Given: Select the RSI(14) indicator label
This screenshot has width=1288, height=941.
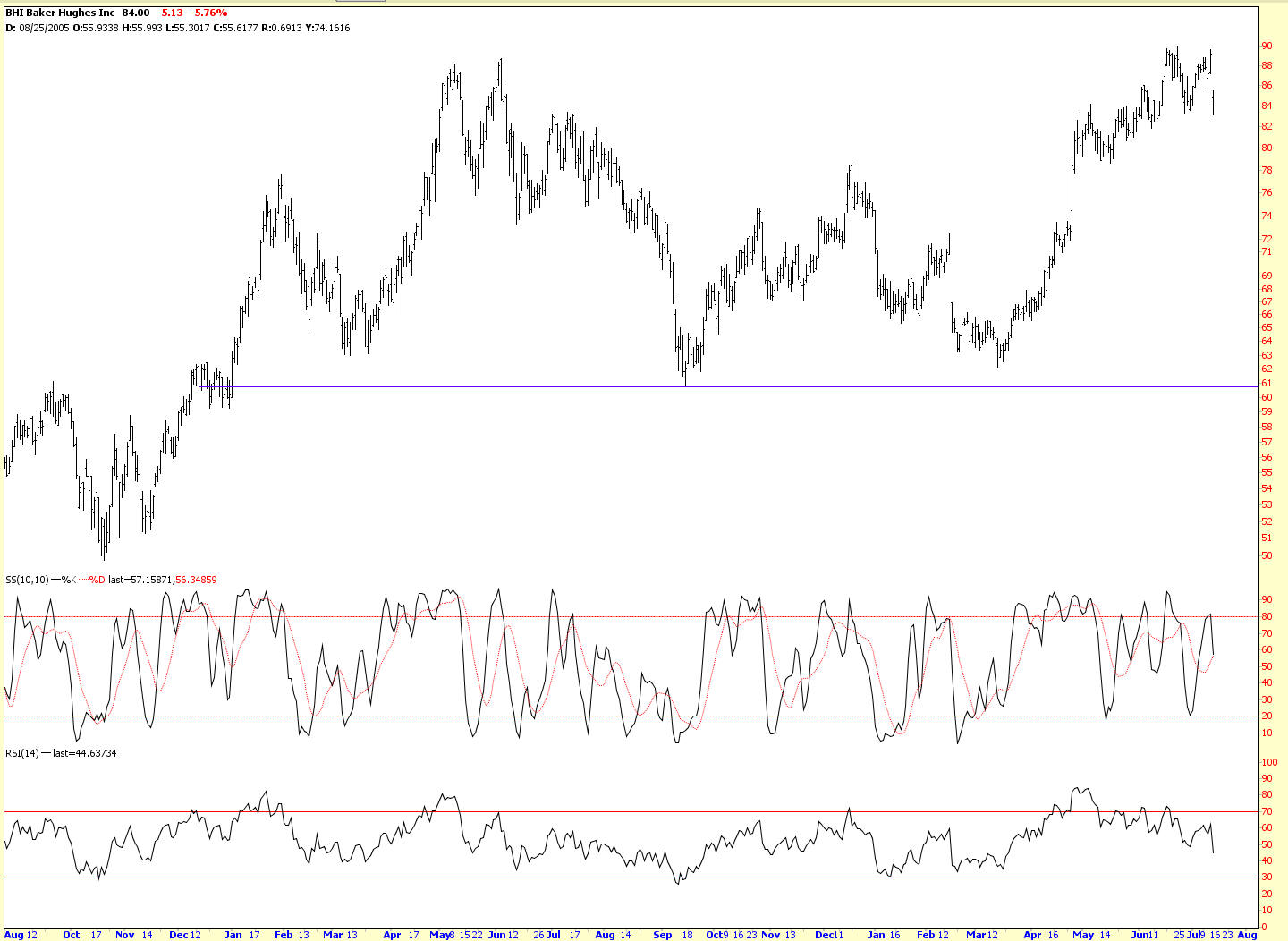Looking at the screenshot, I should click(x=22, y=753).
